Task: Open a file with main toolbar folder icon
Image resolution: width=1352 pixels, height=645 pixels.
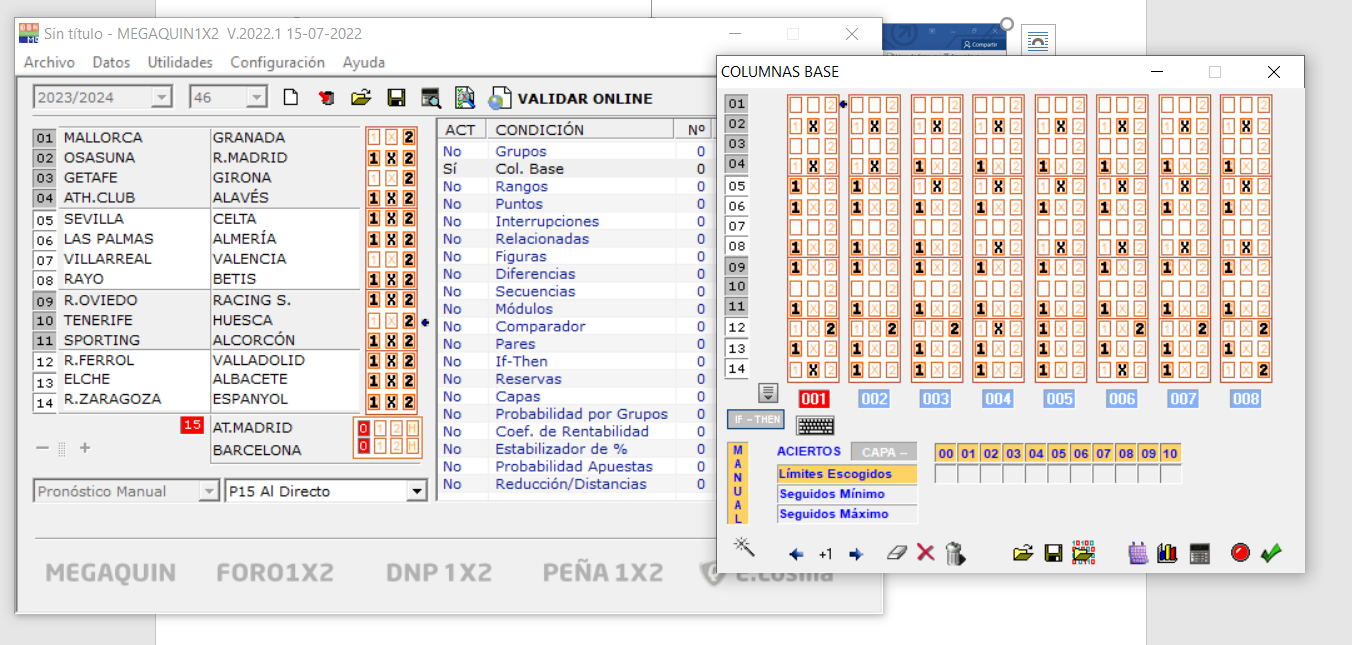Action: coord(361,98)
